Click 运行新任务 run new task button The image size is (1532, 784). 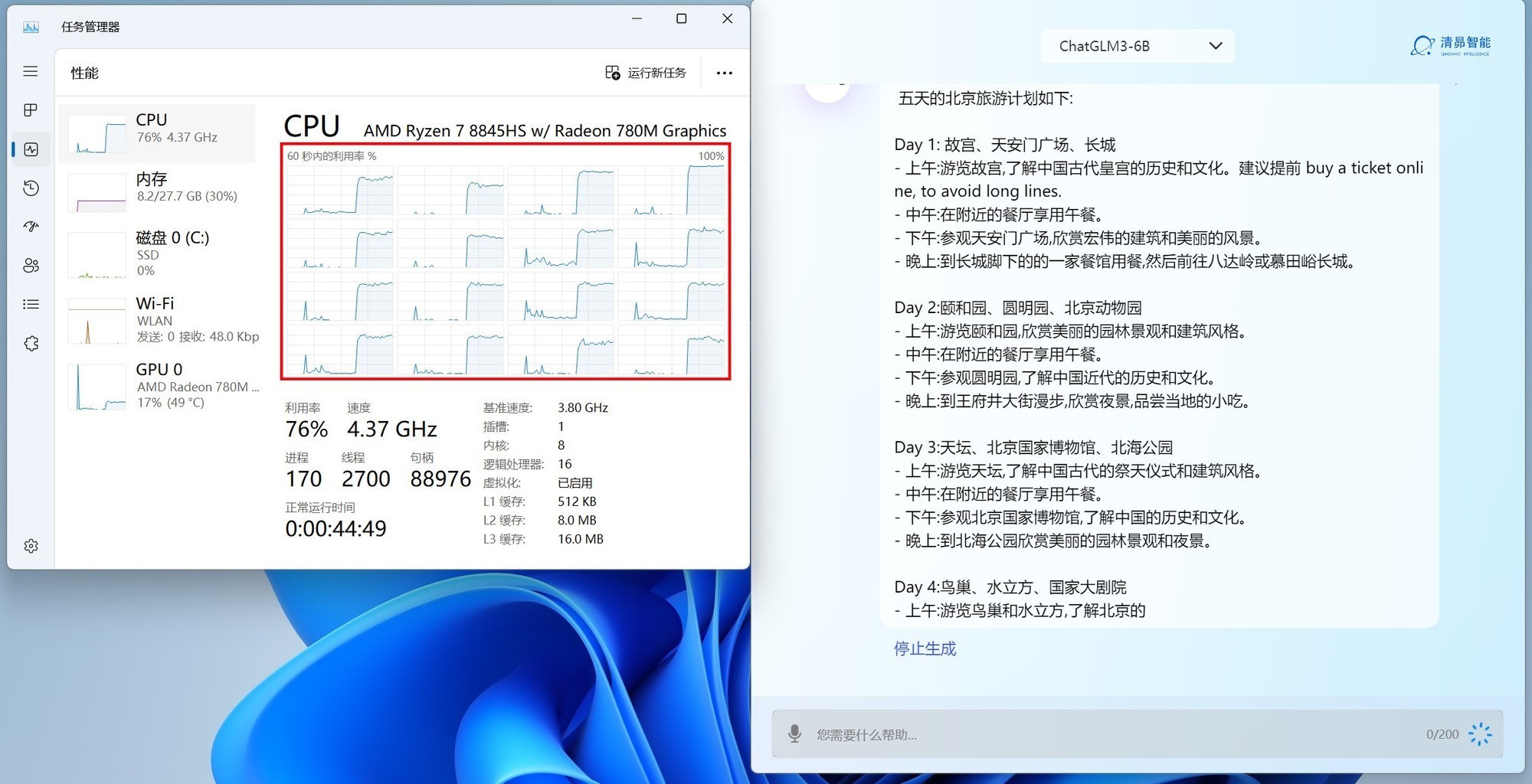[x=646, y=73]
